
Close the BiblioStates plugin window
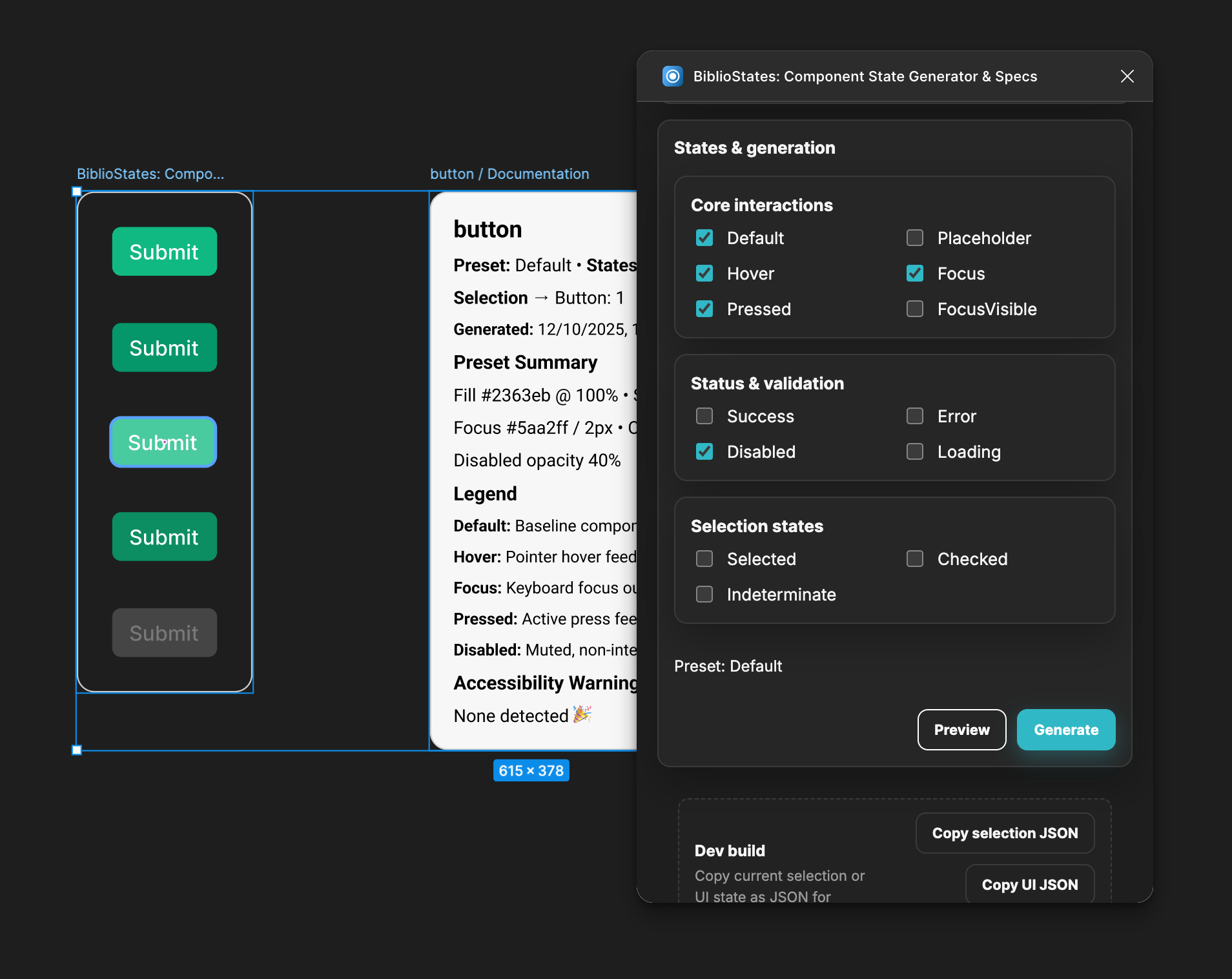(x=1127, y=76)
